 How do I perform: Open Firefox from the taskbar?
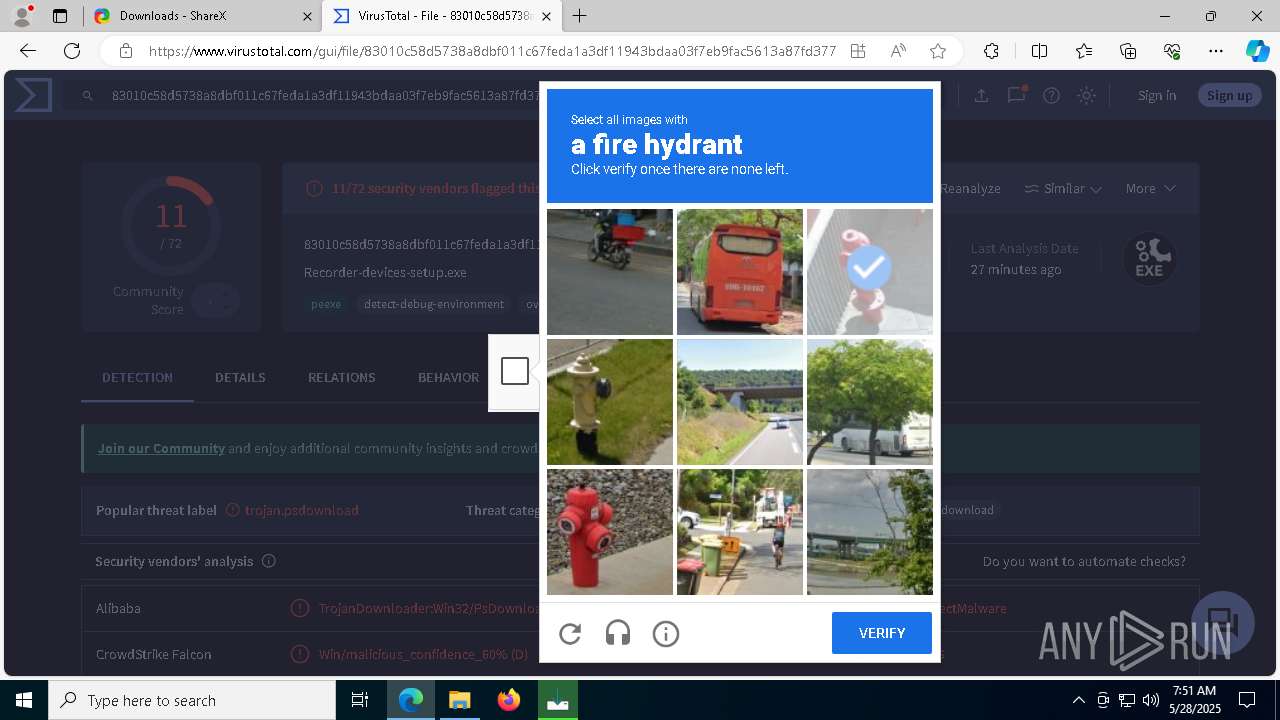coord(509,700)
